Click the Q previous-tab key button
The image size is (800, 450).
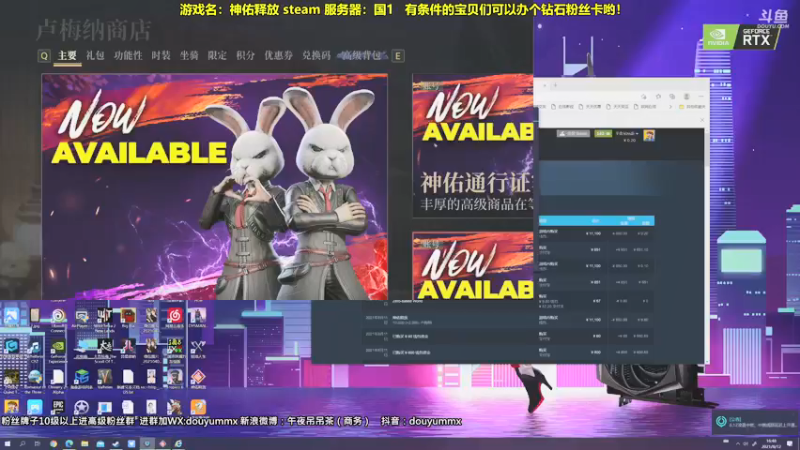[x=44, y=56]
